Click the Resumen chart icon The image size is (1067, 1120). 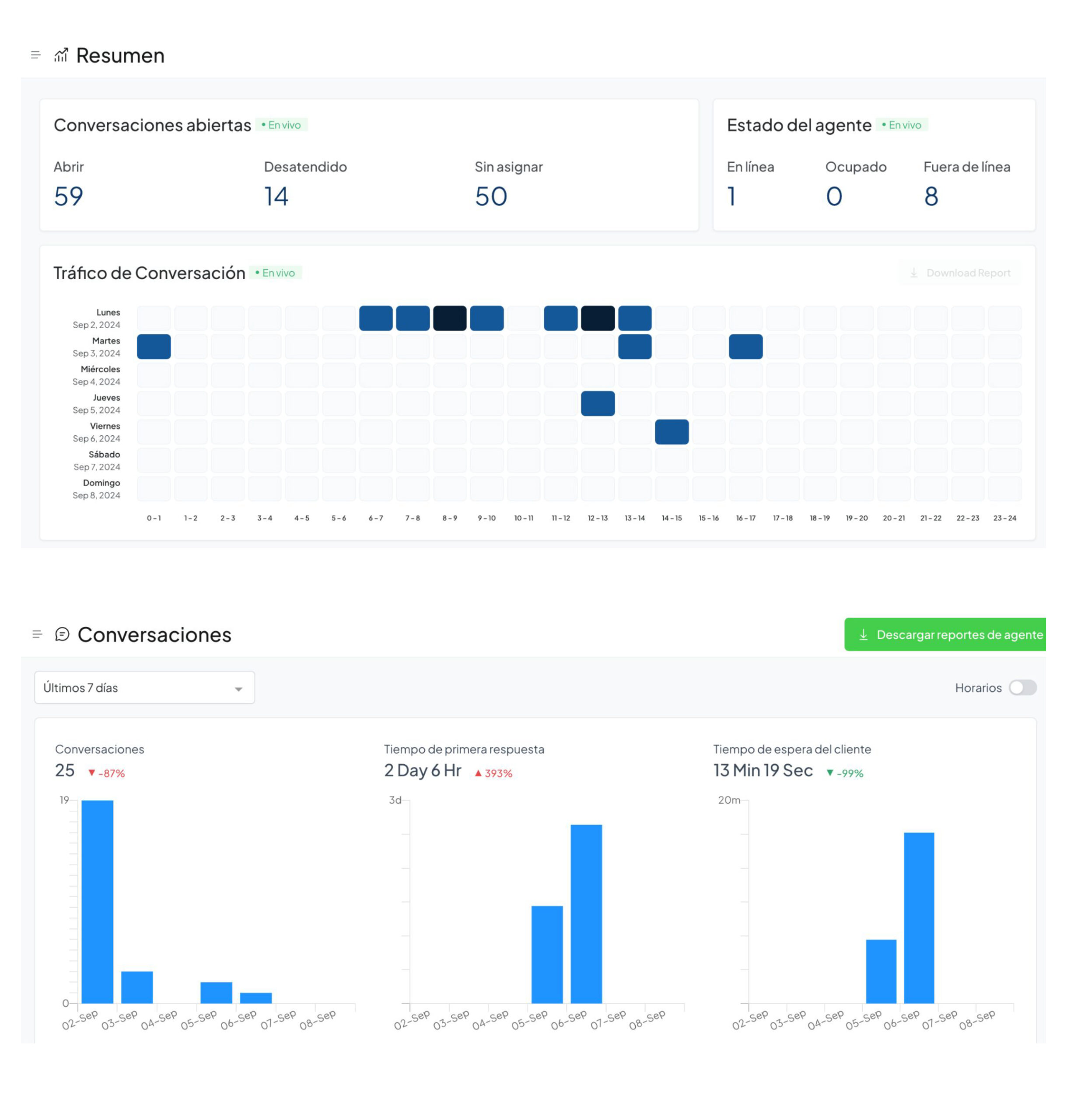coord(61,55)
